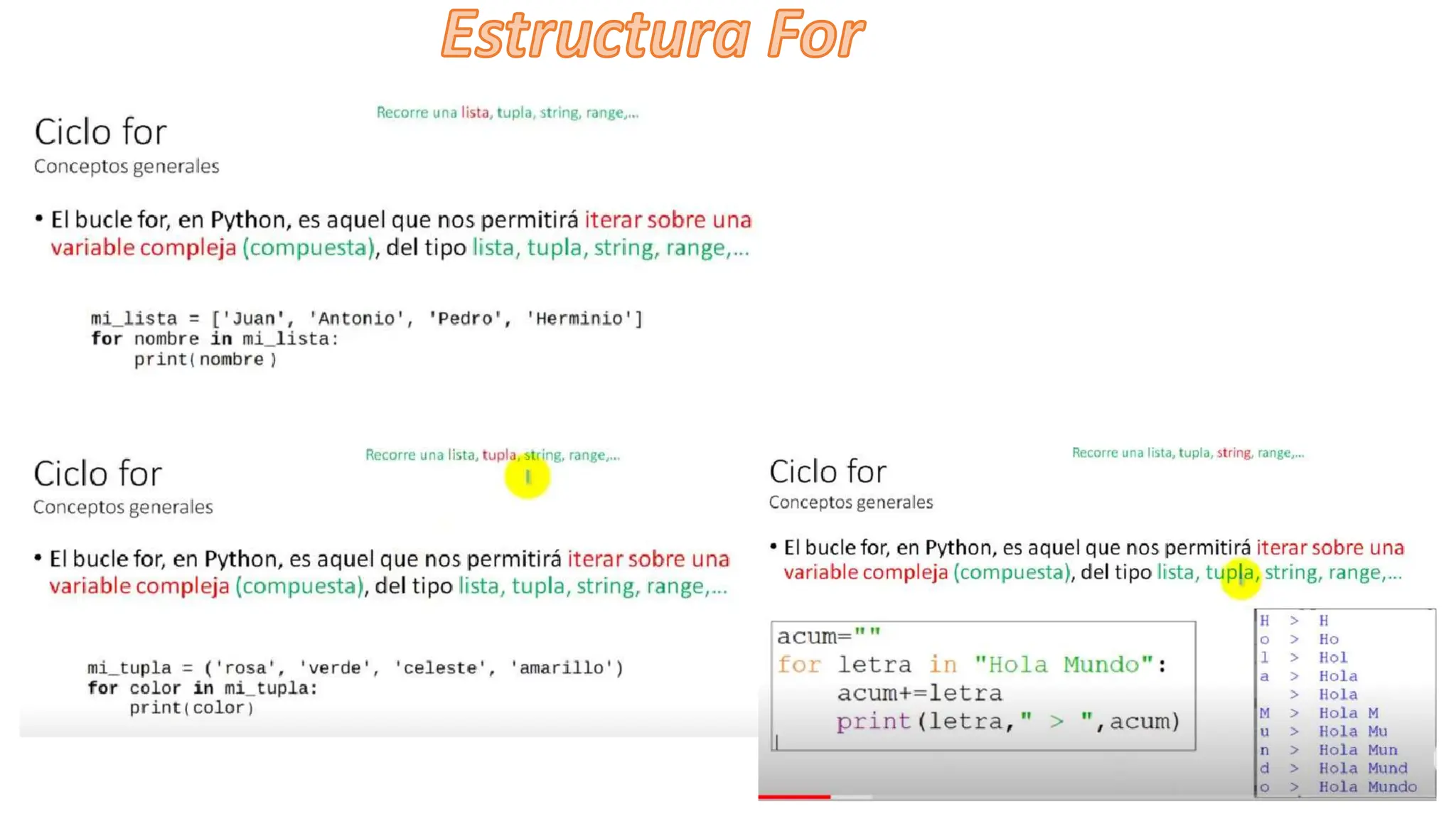
Task: Click the last output line 'Hola Mundo'
Action: [x=1367, y=787]
